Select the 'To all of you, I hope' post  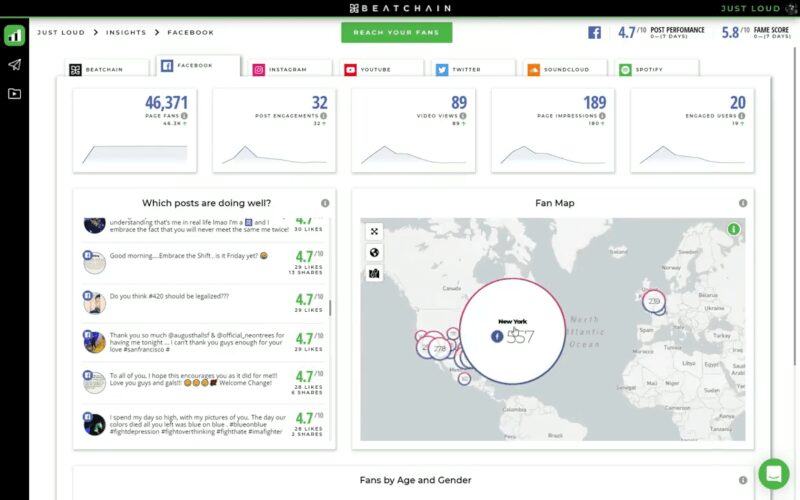pos(203,382)
